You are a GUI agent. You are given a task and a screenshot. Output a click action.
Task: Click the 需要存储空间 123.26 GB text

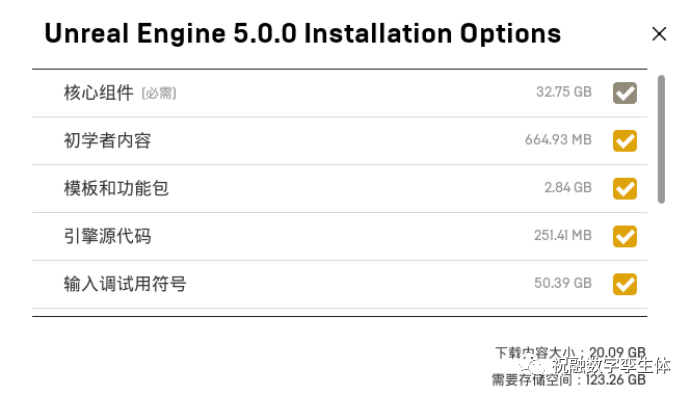coord(568,379)
